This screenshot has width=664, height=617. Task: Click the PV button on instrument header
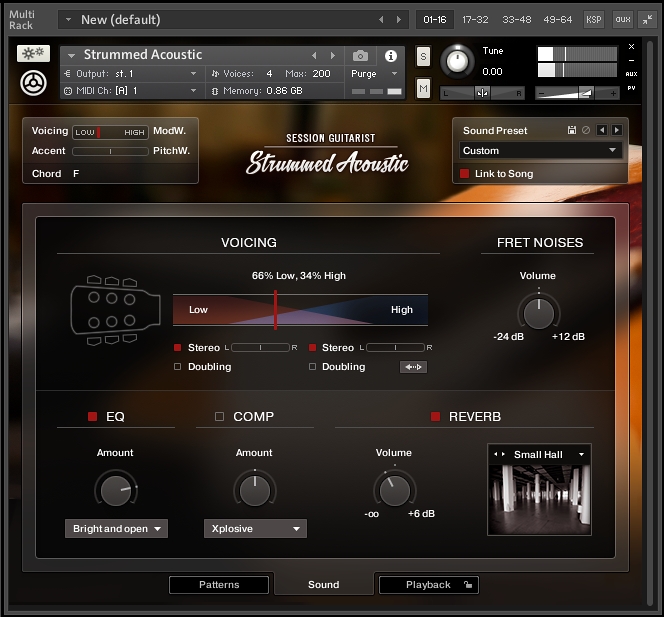(x=631, y=88)
